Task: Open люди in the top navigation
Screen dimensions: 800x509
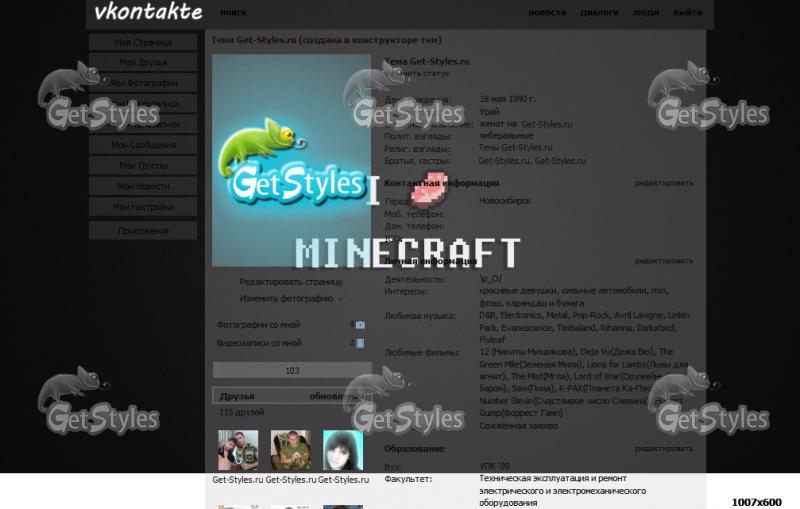Action: (646, 12)
